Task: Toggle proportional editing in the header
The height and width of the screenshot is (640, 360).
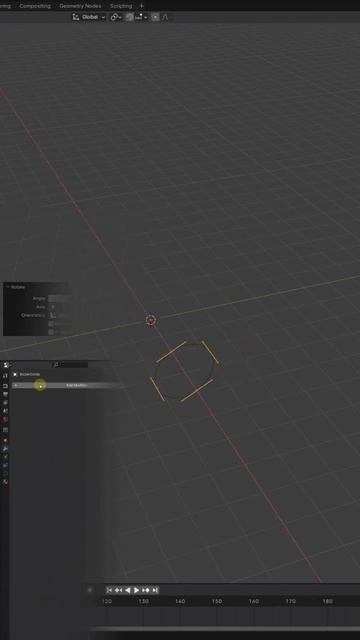Action: click(155, 17)
